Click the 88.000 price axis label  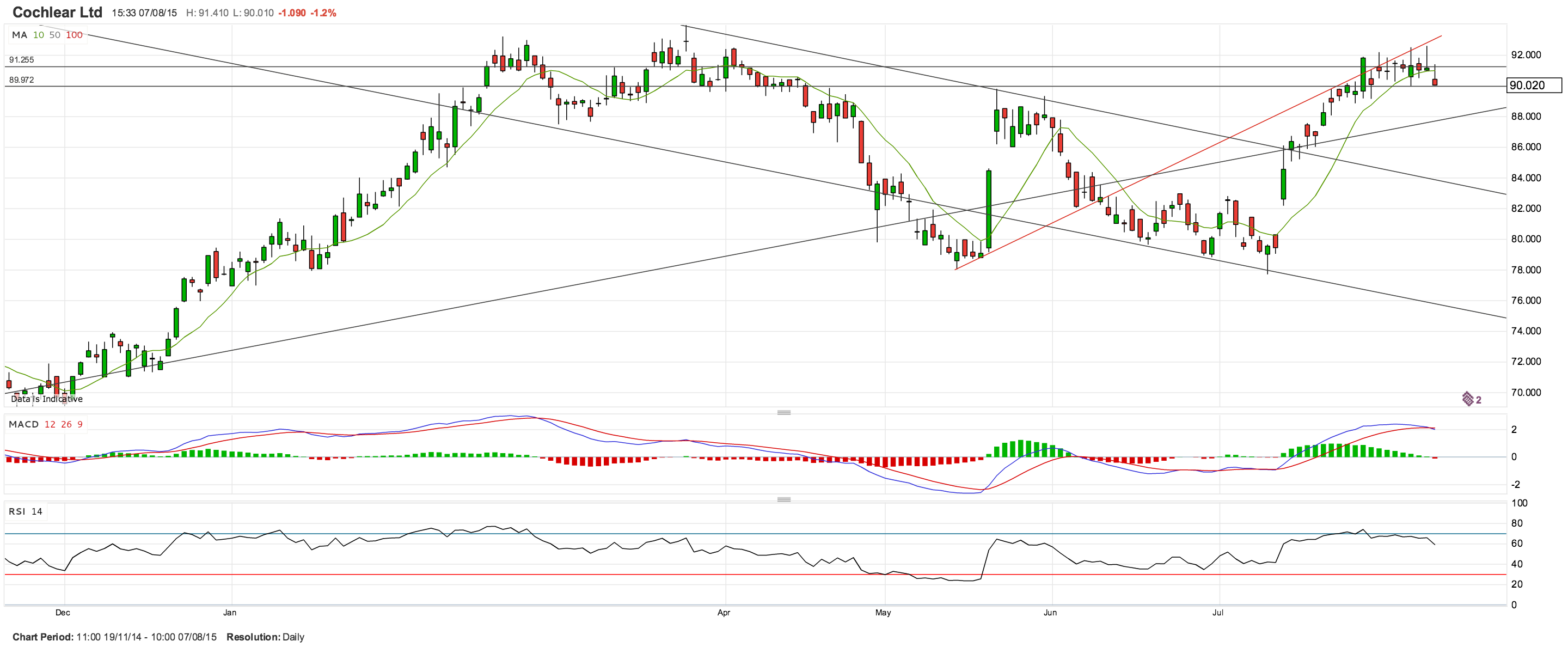(1526, 116)
